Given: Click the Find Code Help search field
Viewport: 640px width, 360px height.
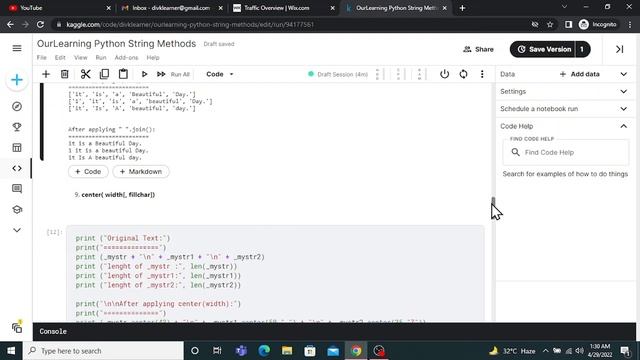Looking at the screenshot, I should (x=566, y=152).
